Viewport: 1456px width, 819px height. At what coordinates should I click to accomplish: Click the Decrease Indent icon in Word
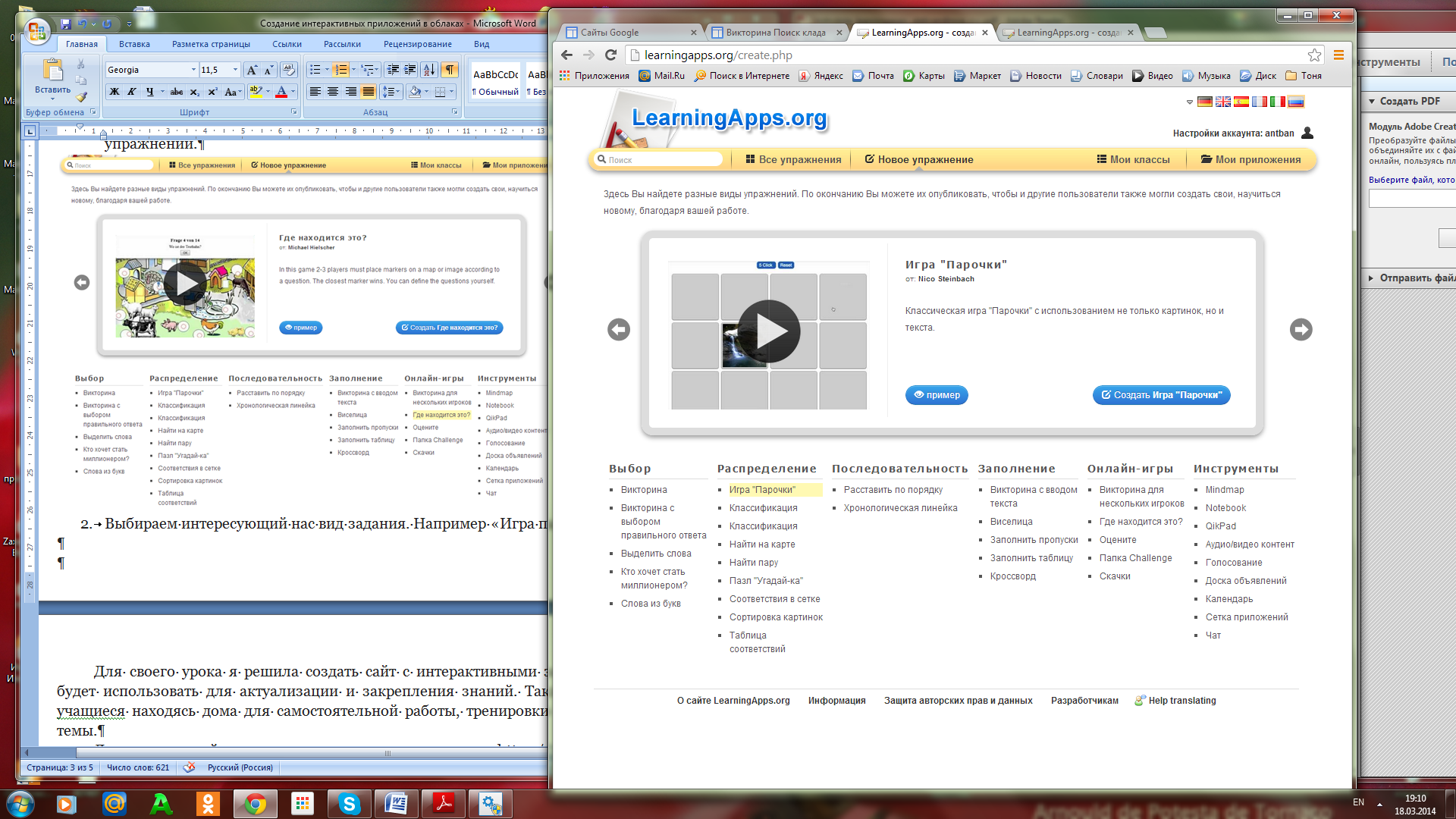pyautogui.click(x=393, y=70)
